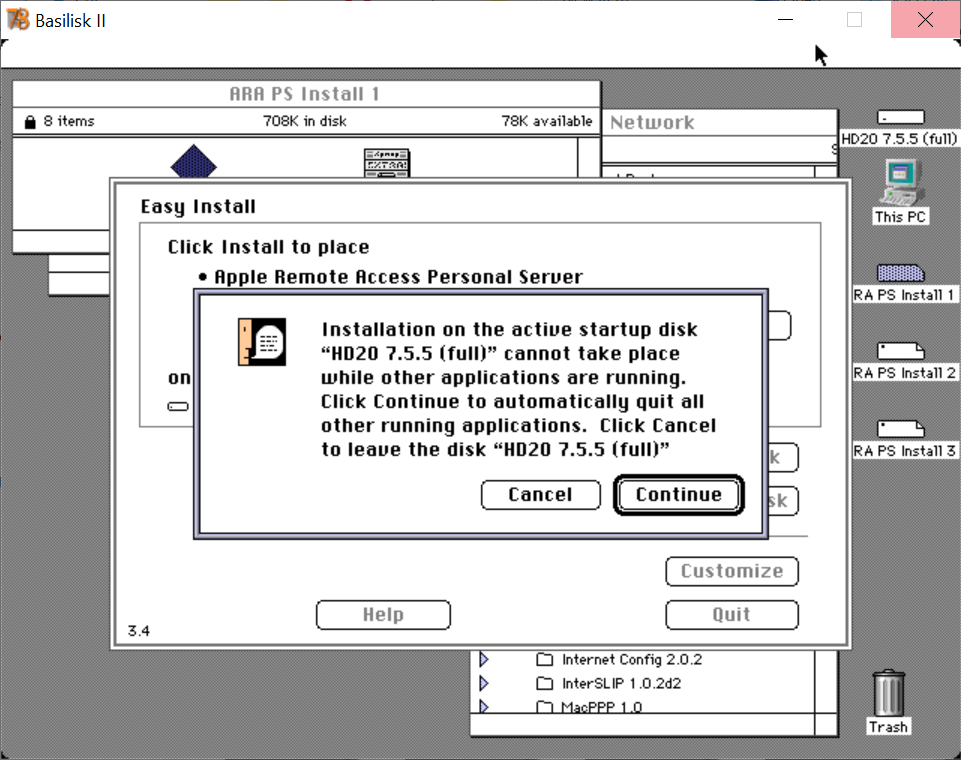The width and height of the screenshot is (961, 760).
Task: Click the ARA PS Install 1 window title bar
Action: tap(306, 94)
